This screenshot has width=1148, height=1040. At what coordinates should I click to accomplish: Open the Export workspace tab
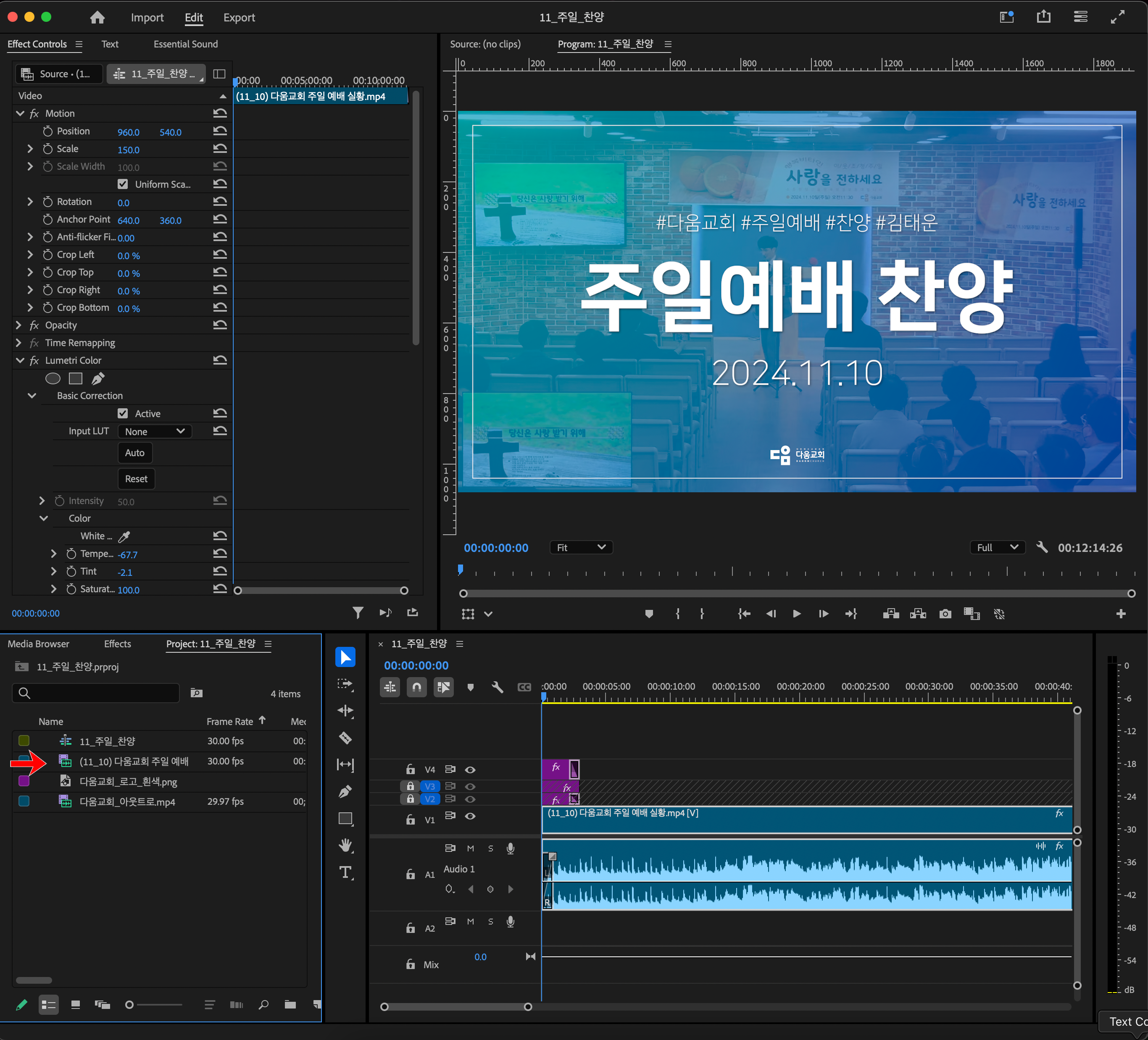[x=239, y=18]
